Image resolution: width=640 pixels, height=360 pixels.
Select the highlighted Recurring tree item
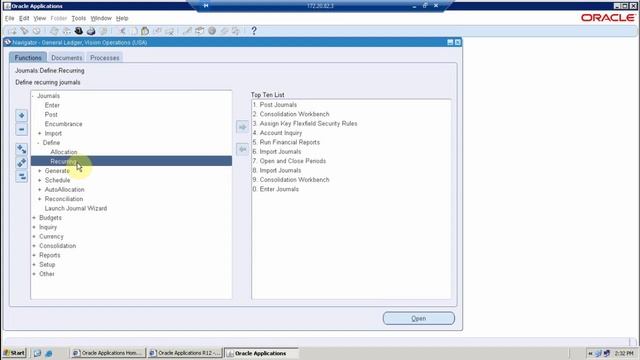[x=131, y=161]
